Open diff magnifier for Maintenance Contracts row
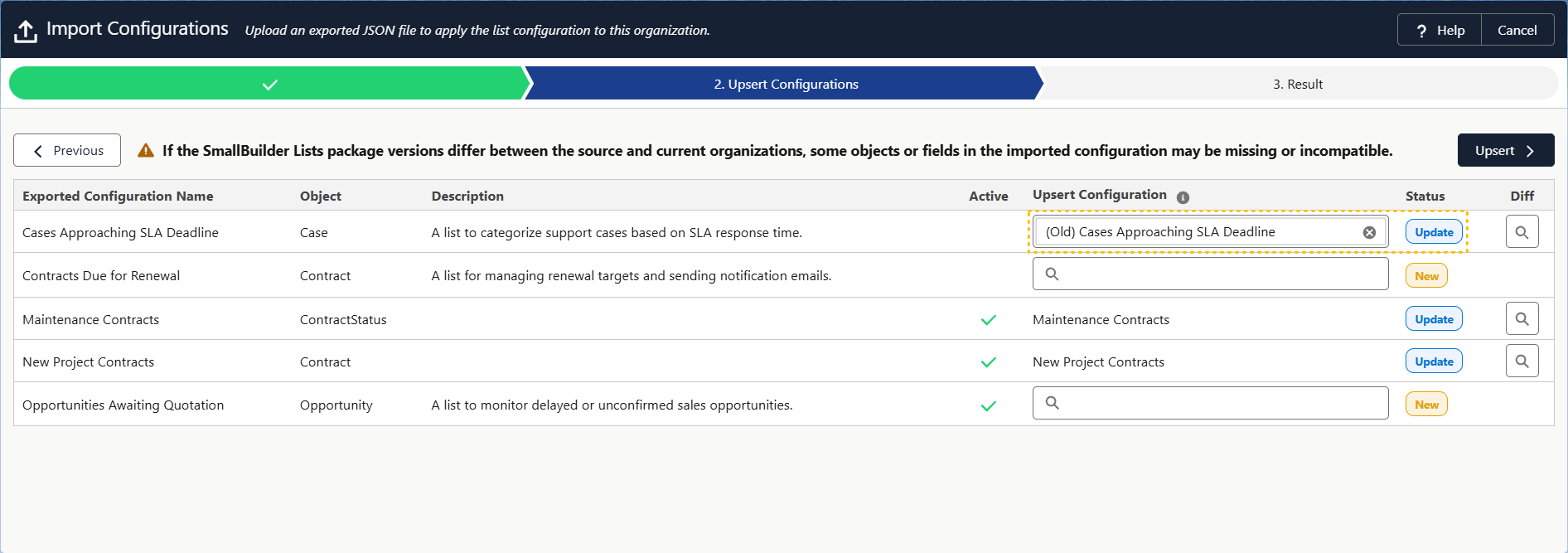Screen dimensions: 1568x553 (1522, 319)
